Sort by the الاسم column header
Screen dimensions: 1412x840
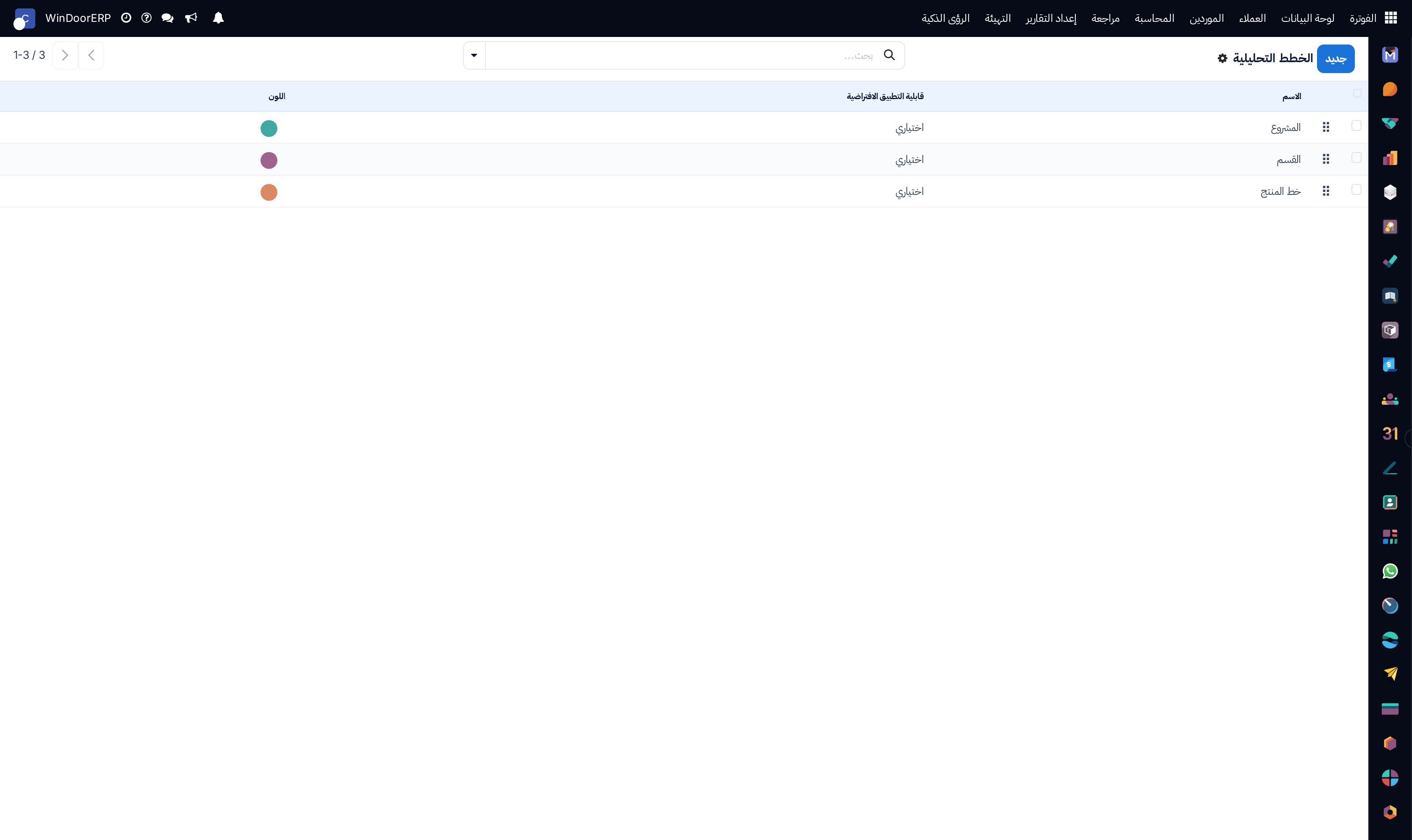1291,97
